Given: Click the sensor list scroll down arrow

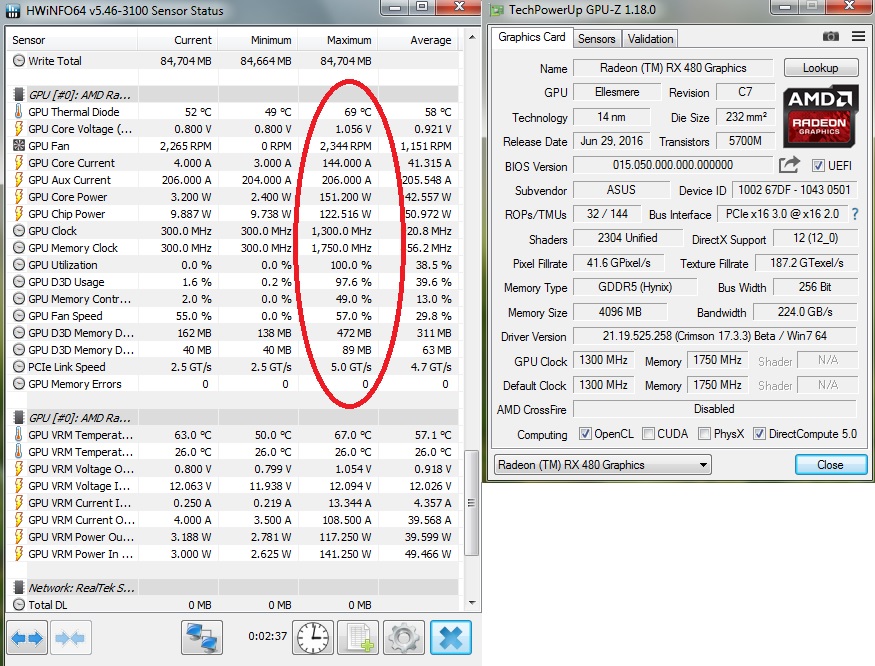Looking at the screenshot, I should 472,603.
